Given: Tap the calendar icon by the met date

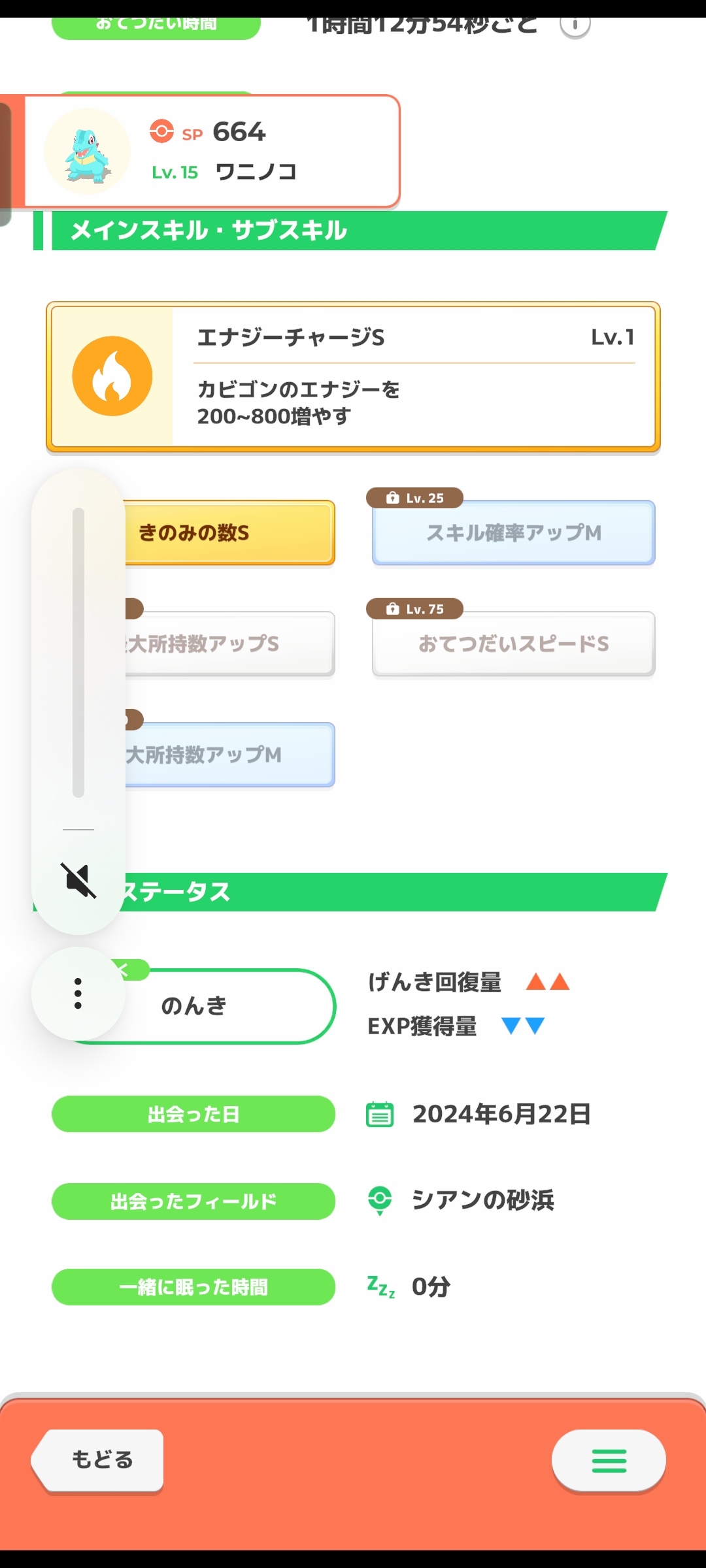Looking at the screenshot, I should tap(380, 1115).
